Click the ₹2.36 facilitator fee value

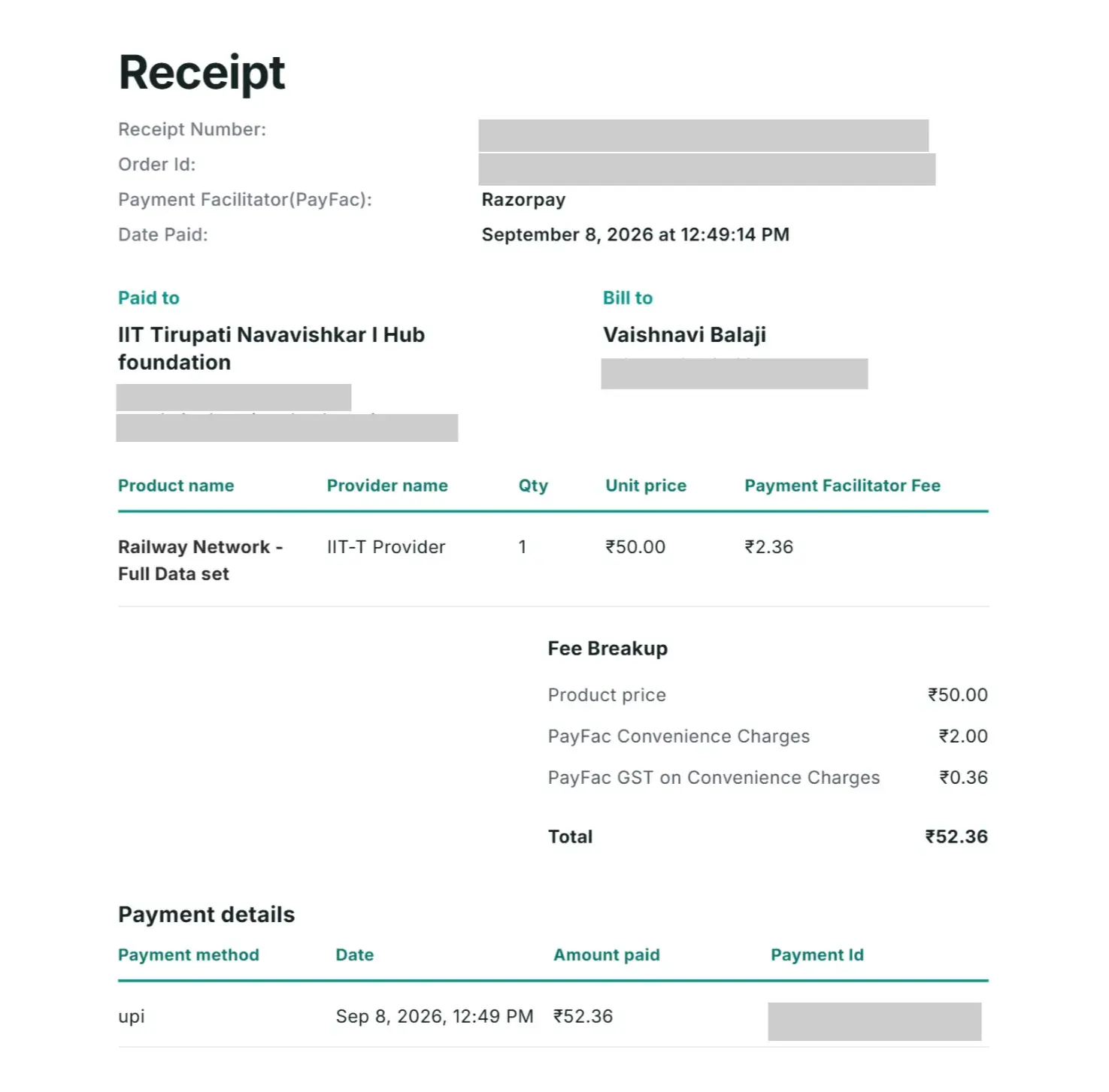768,547
